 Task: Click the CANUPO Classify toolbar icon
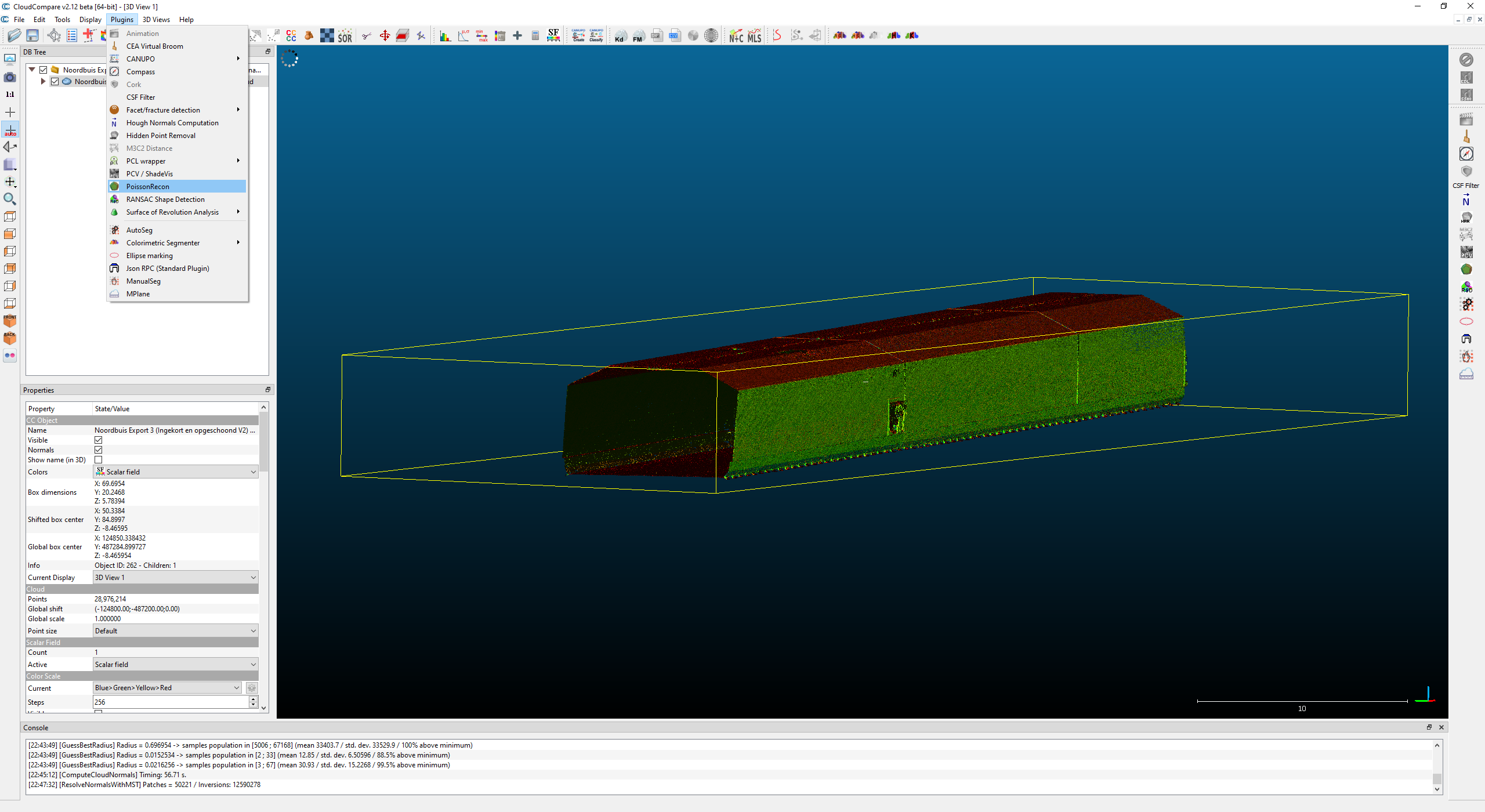point(596,36)
